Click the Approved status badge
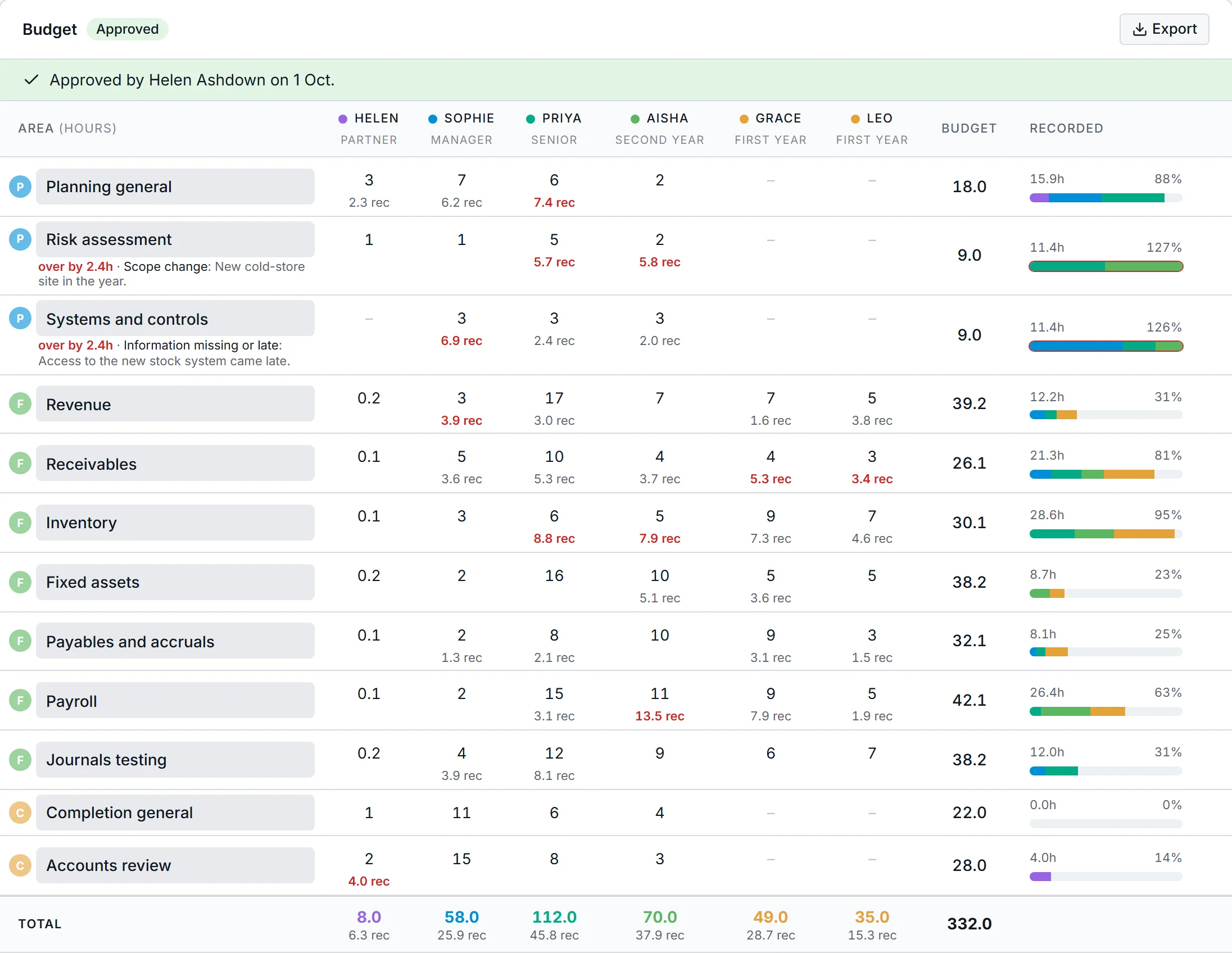 tap(128, 29)
